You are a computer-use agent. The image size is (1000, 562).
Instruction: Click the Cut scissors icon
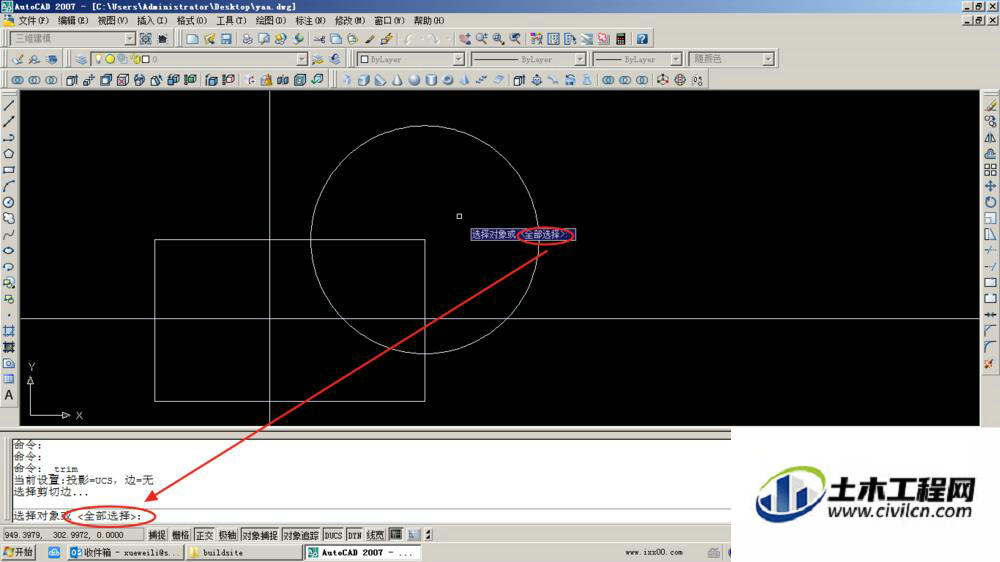[319, 39]
